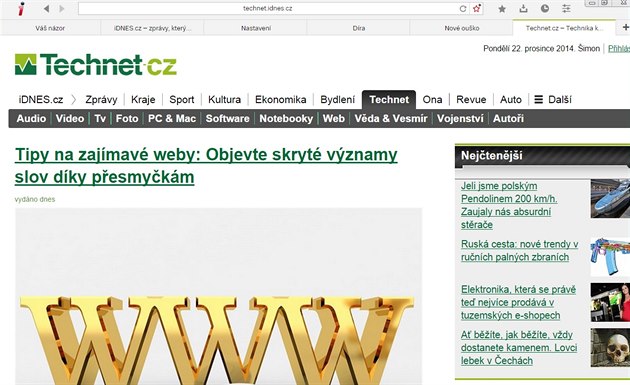Click the date "Pondělí 22. prosince 2014"
The width and height of the screenshot is (630, 385).
(x=529, y=49)
